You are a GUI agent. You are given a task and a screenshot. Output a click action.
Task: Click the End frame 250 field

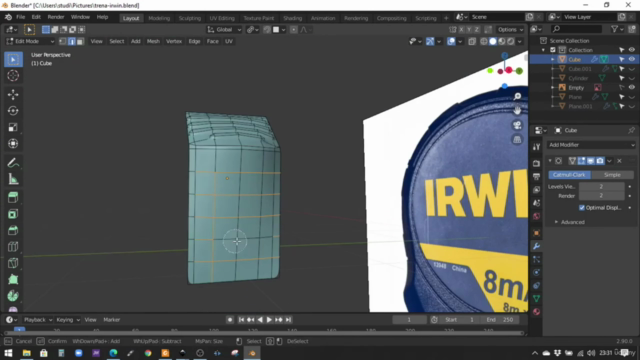click(x=501, y=320)
